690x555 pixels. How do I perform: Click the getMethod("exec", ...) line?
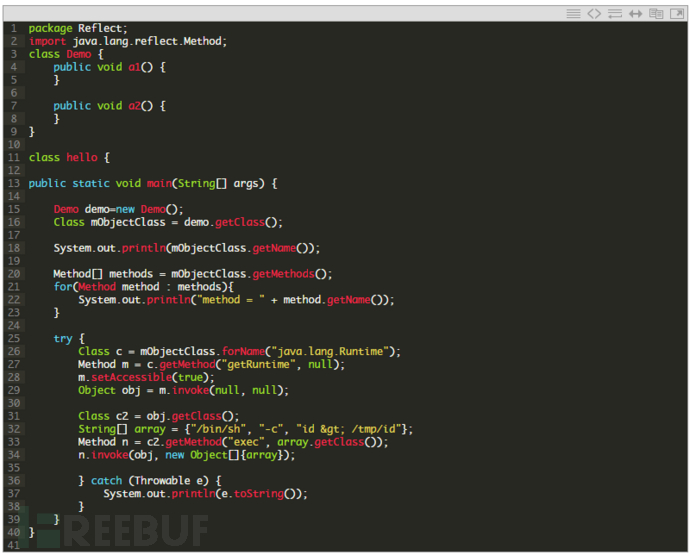(x=233, y=442)
